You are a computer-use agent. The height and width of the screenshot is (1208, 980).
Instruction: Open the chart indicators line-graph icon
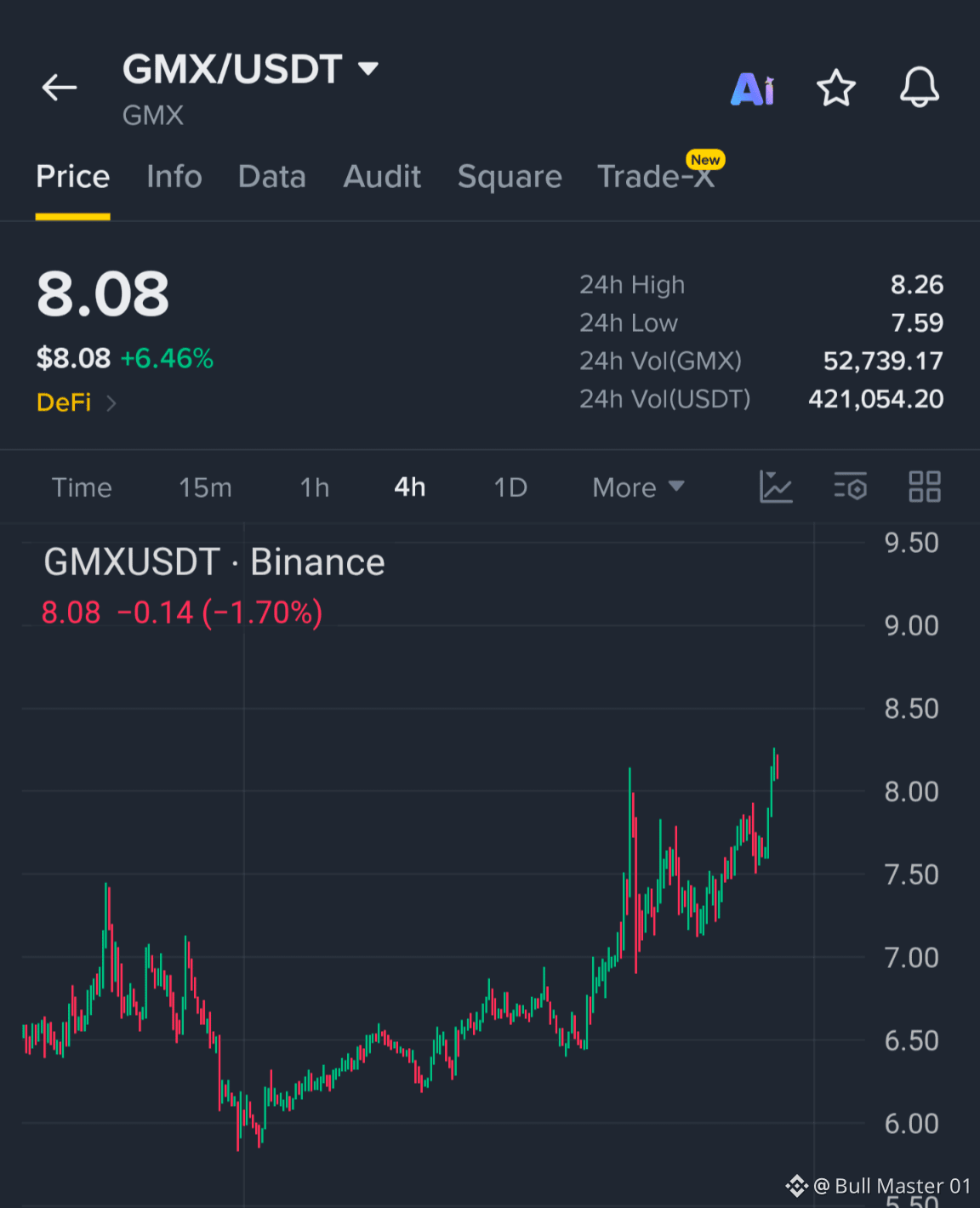point(776,487)
